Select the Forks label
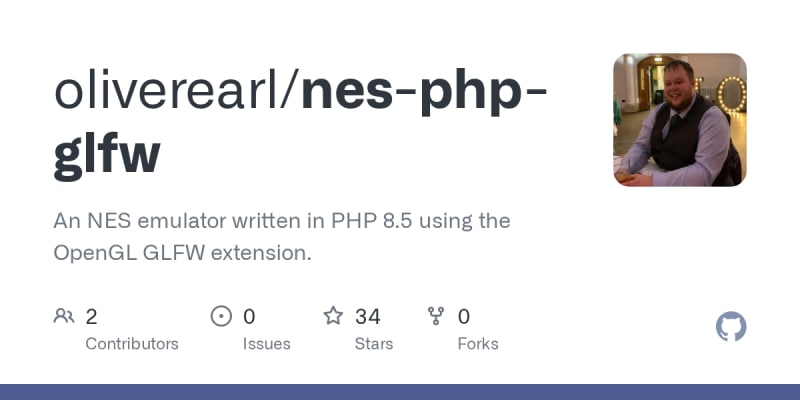Viewport: 800px width, 400px height. [x=477, y=343]
